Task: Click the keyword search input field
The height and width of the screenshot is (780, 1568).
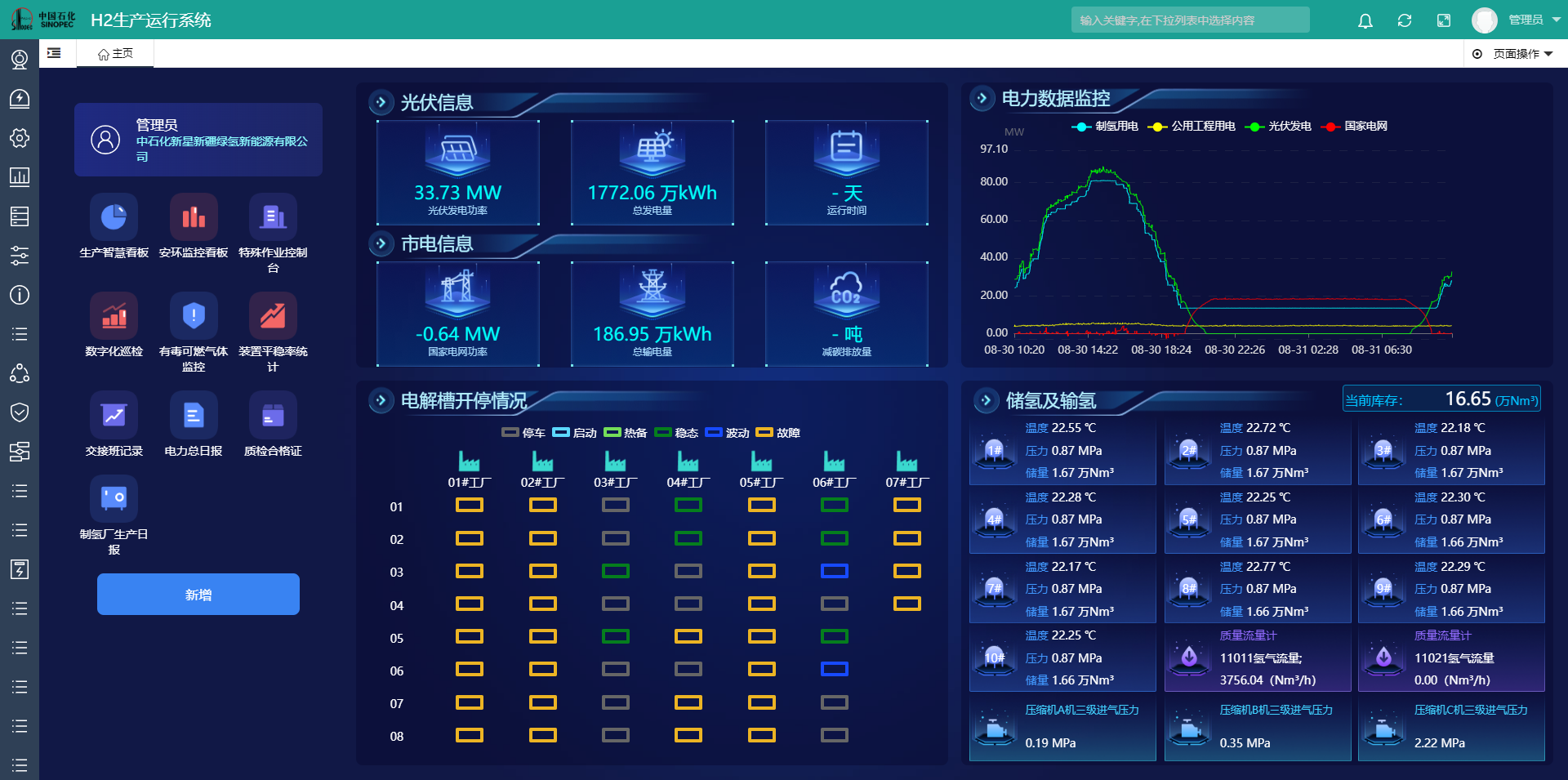Action: 1190,20
